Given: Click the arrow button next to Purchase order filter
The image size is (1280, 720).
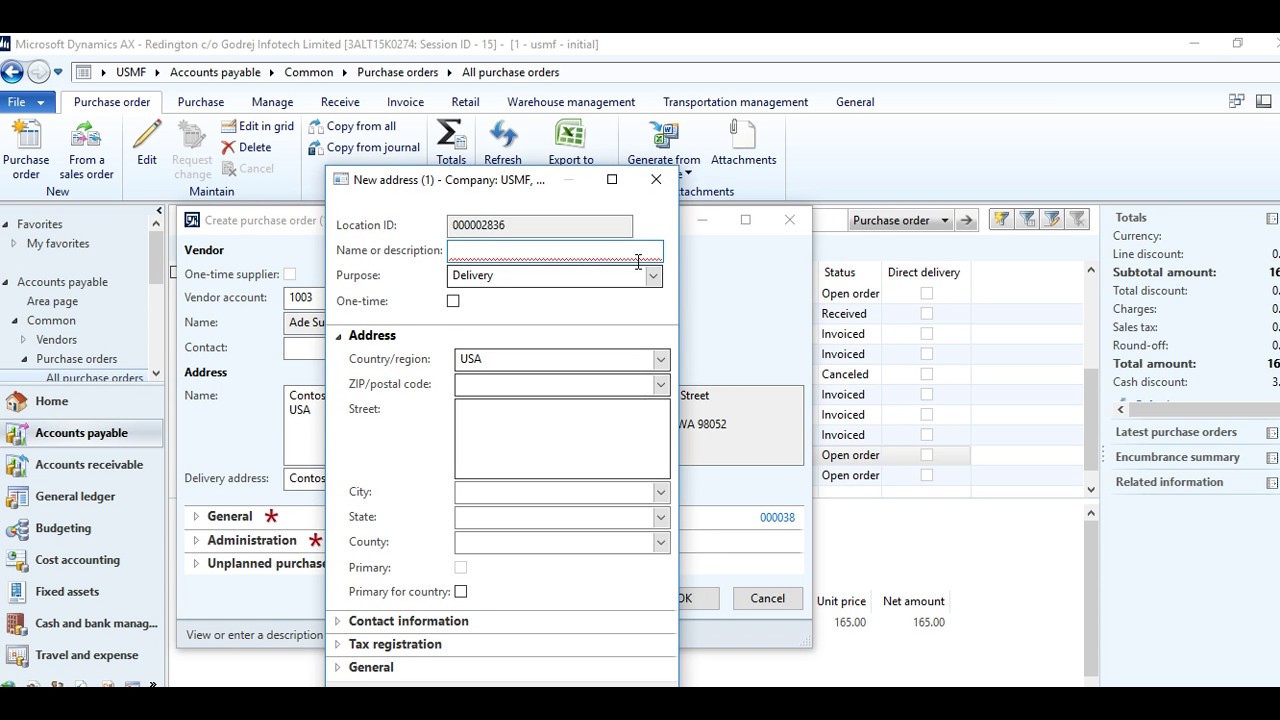Looking at the screenshot, I should point(966,220).
